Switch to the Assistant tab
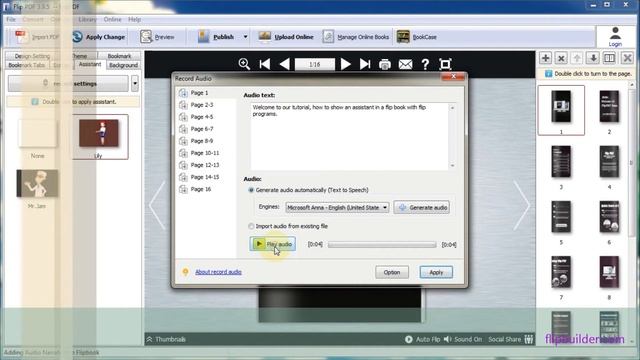Screen dimensions: 640x360 tap(90, 64)
